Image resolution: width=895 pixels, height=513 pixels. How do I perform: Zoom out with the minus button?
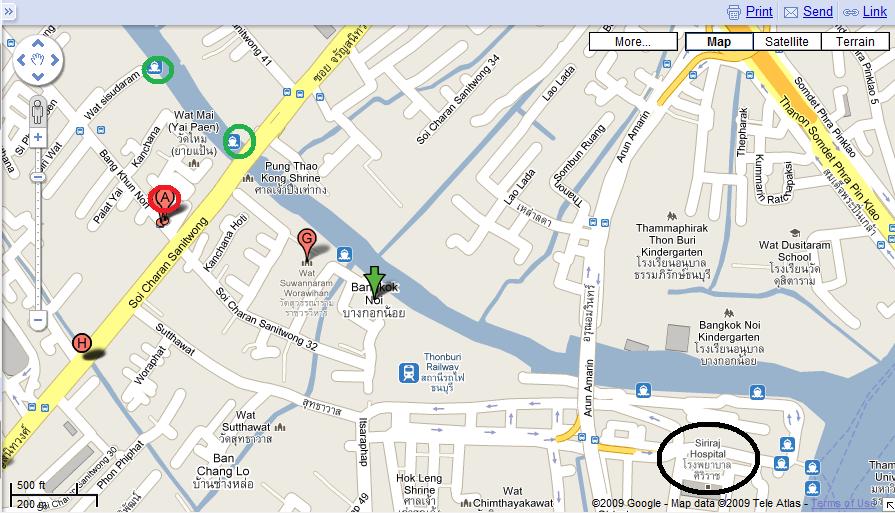coord(38,320)
